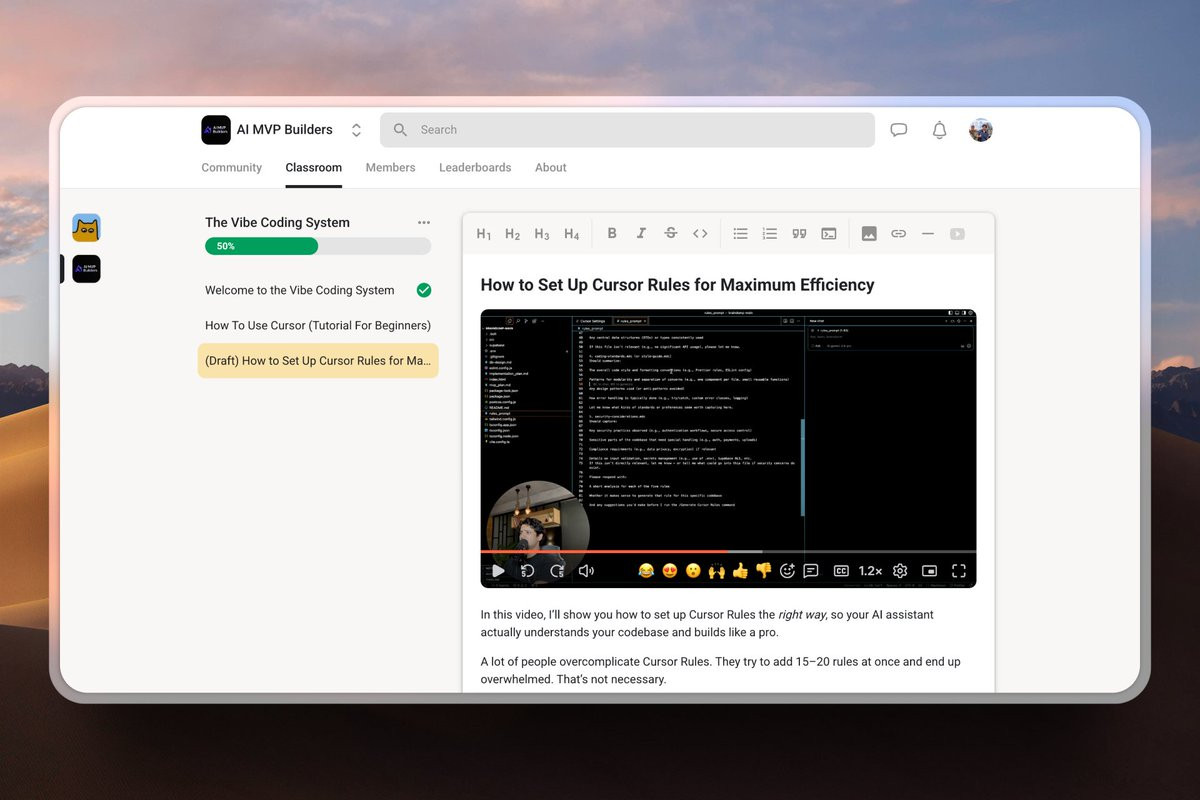The width and height of the screenshot is (1200, 800).
Task: Open user profile avatar menu
Action: coord(981,130)
